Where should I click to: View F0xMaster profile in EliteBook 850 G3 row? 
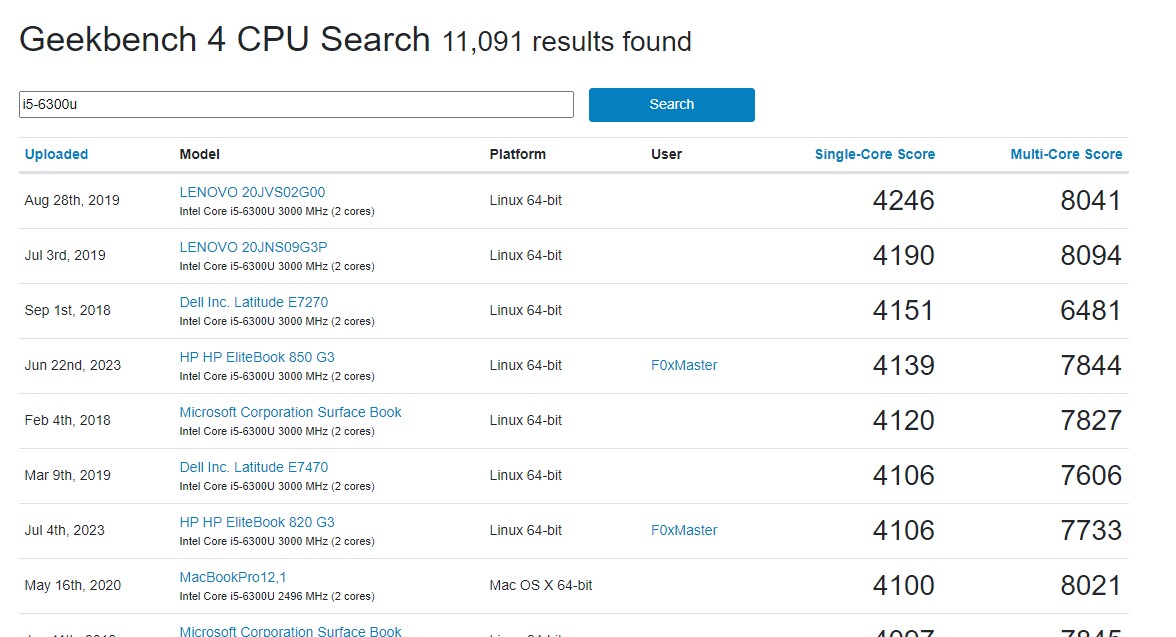(684, 365)
